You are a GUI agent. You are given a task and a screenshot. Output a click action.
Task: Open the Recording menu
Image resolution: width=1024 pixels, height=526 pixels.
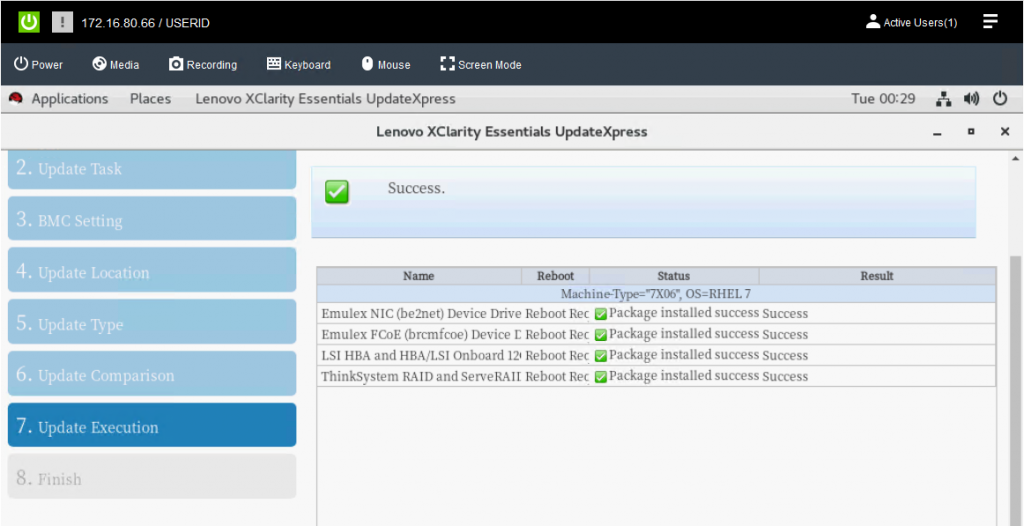(203, 64)
